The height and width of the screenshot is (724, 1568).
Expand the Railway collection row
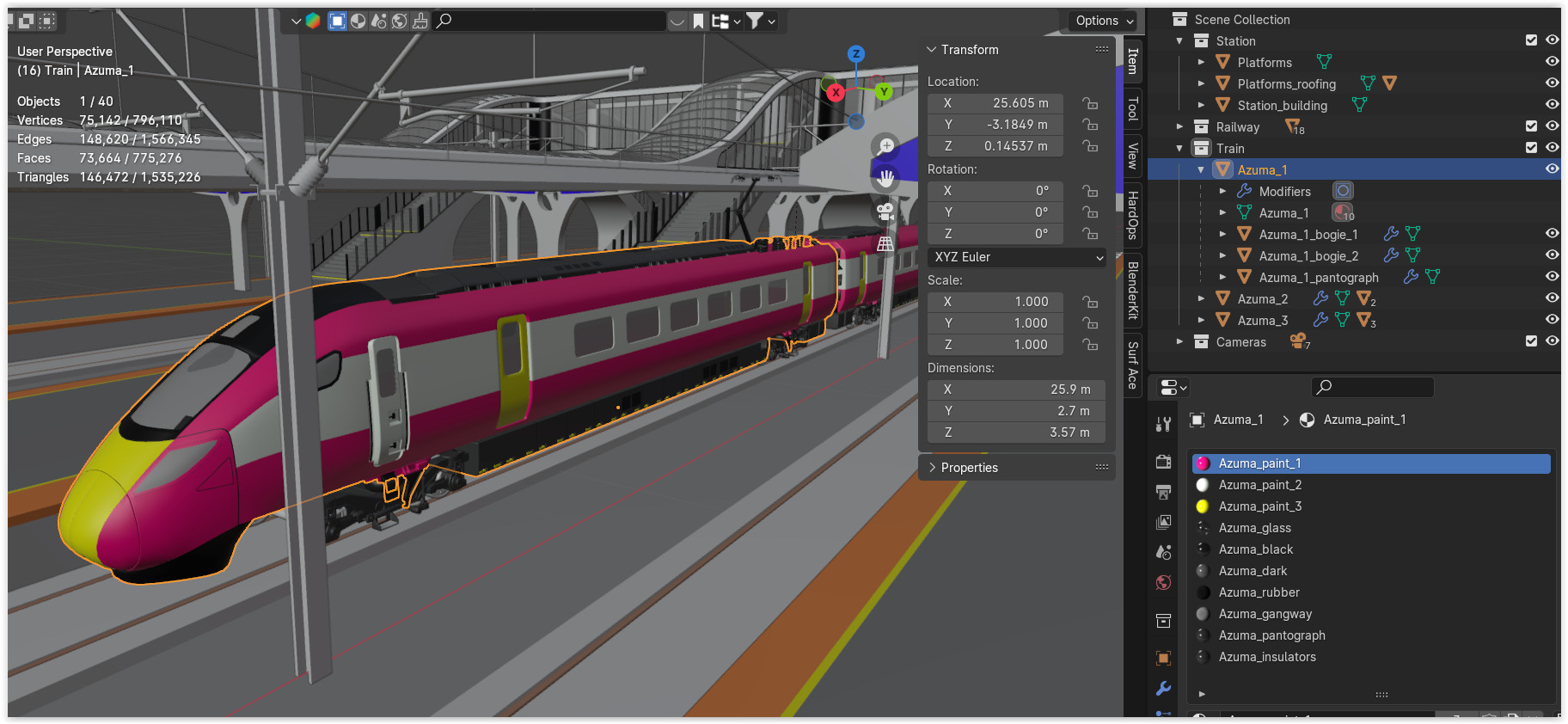click(1179, 126)
